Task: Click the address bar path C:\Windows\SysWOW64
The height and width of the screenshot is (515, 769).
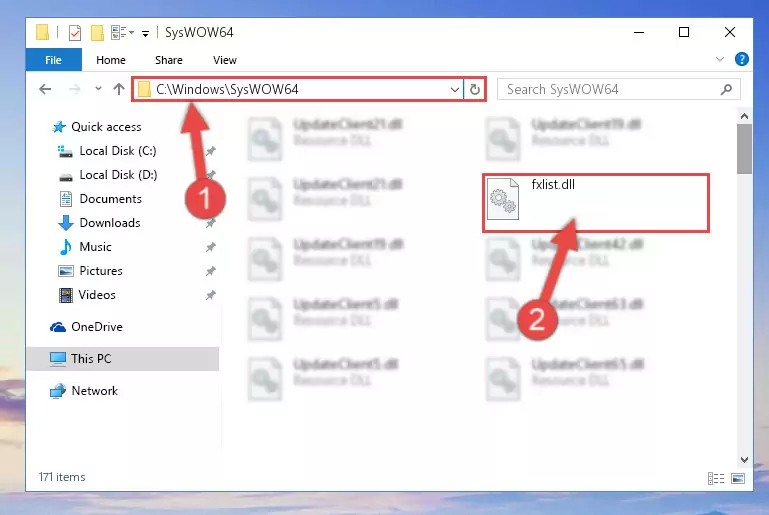Action: [227, 89]
